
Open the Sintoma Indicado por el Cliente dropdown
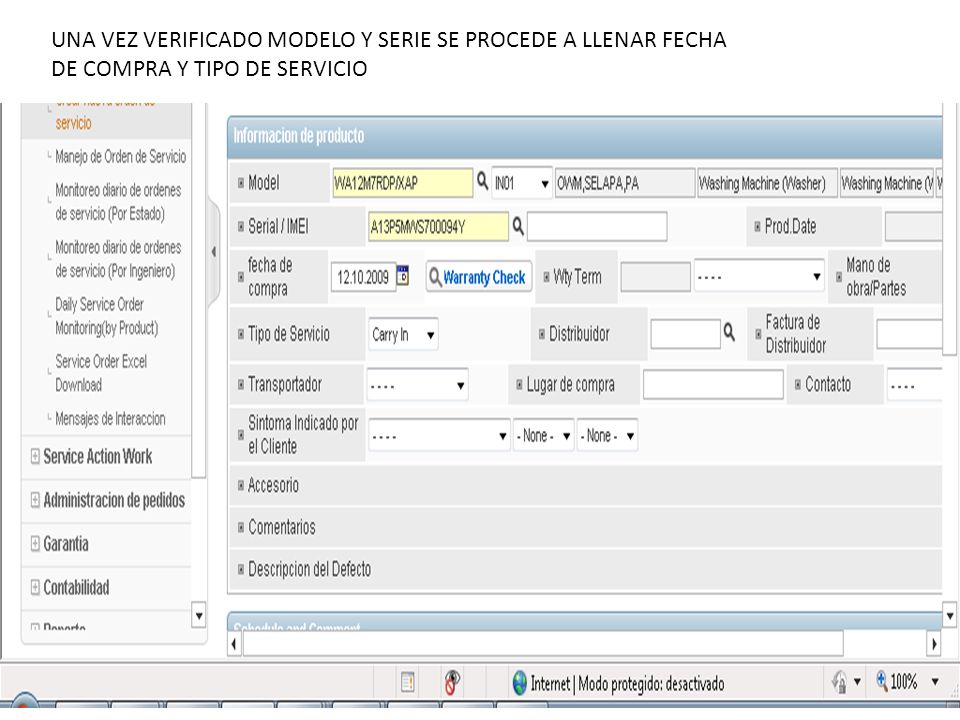439,435
